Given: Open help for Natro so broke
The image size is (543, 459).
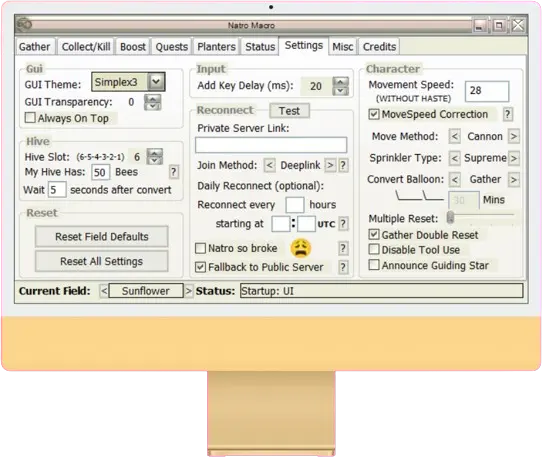Looking at the screenshot, I should pyautogui.click(x=343, y=248).
